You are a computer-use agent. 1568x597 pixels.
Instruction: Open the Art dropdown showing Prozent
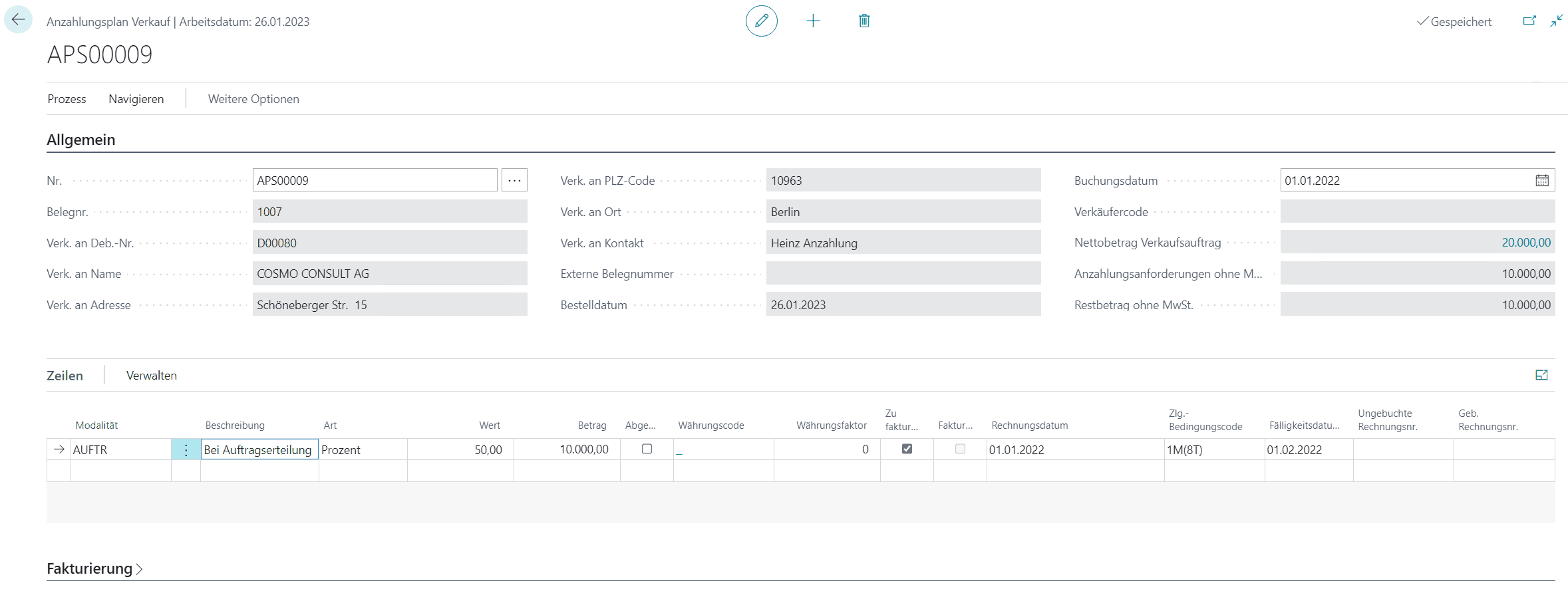click(363, 449)
